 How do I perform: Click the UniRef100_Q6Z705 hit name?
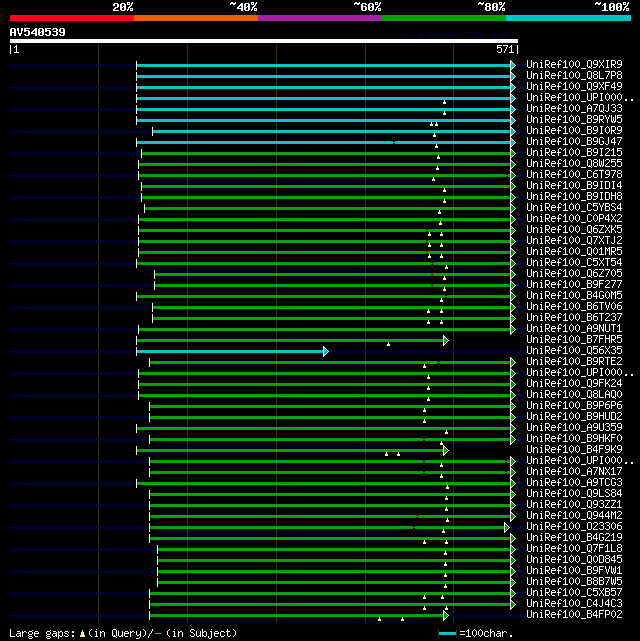[574, 273]
